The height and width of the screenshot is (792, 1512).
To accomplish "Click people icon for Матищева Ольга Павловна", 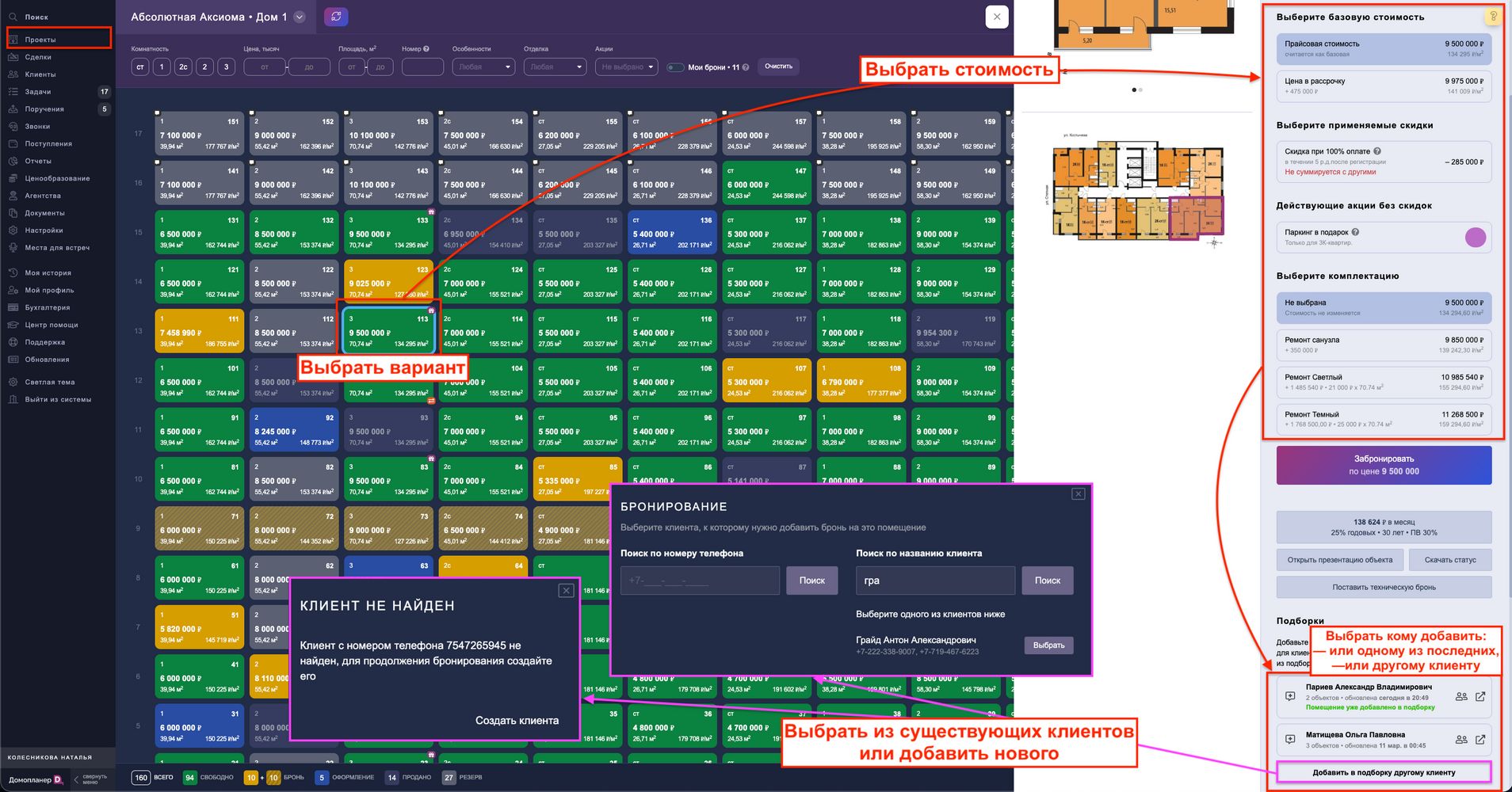I will point(1461,740).
